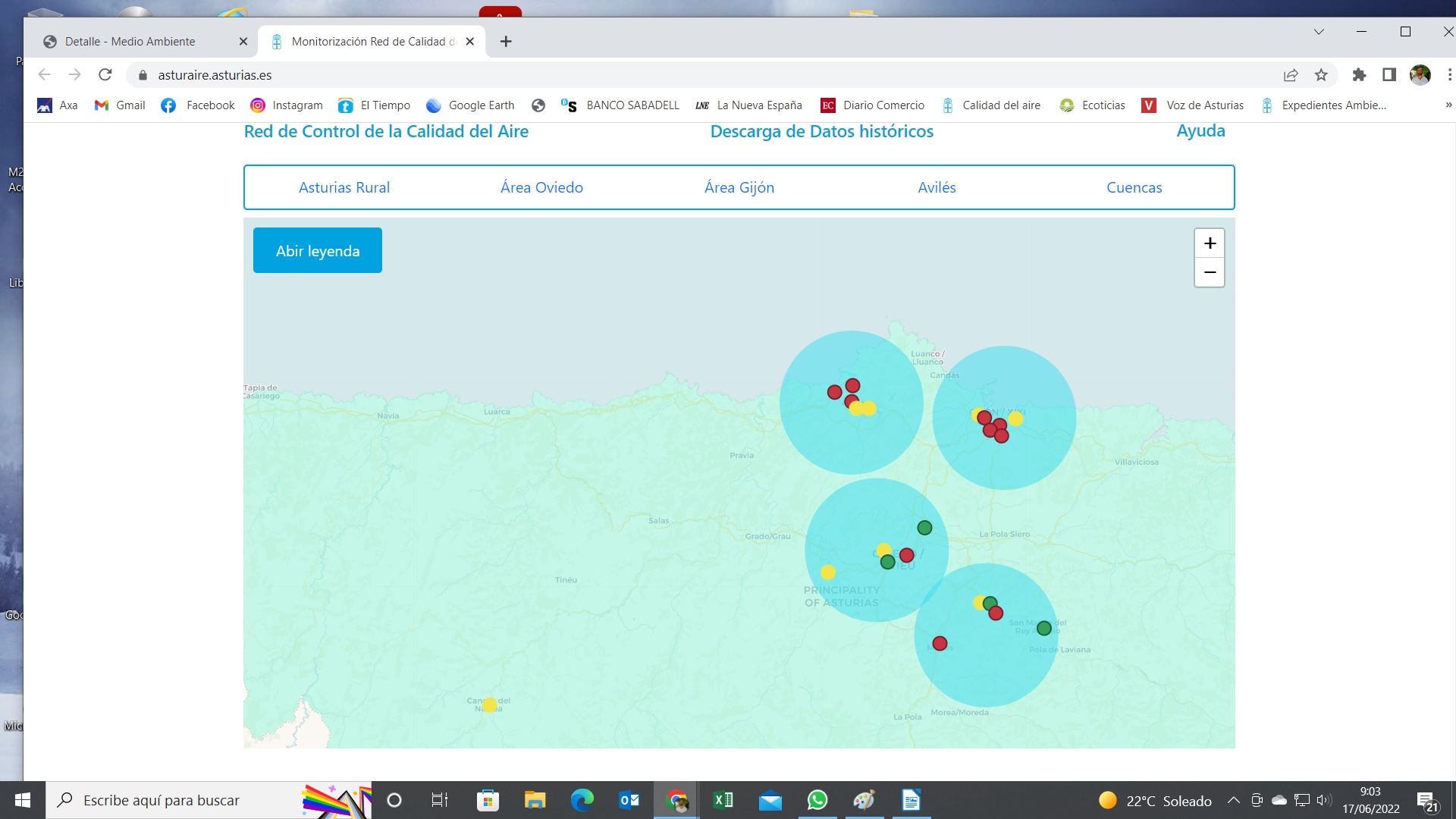Select the Cuencas menu item
Viewport: 1456px width, 819px height.
1134,187
